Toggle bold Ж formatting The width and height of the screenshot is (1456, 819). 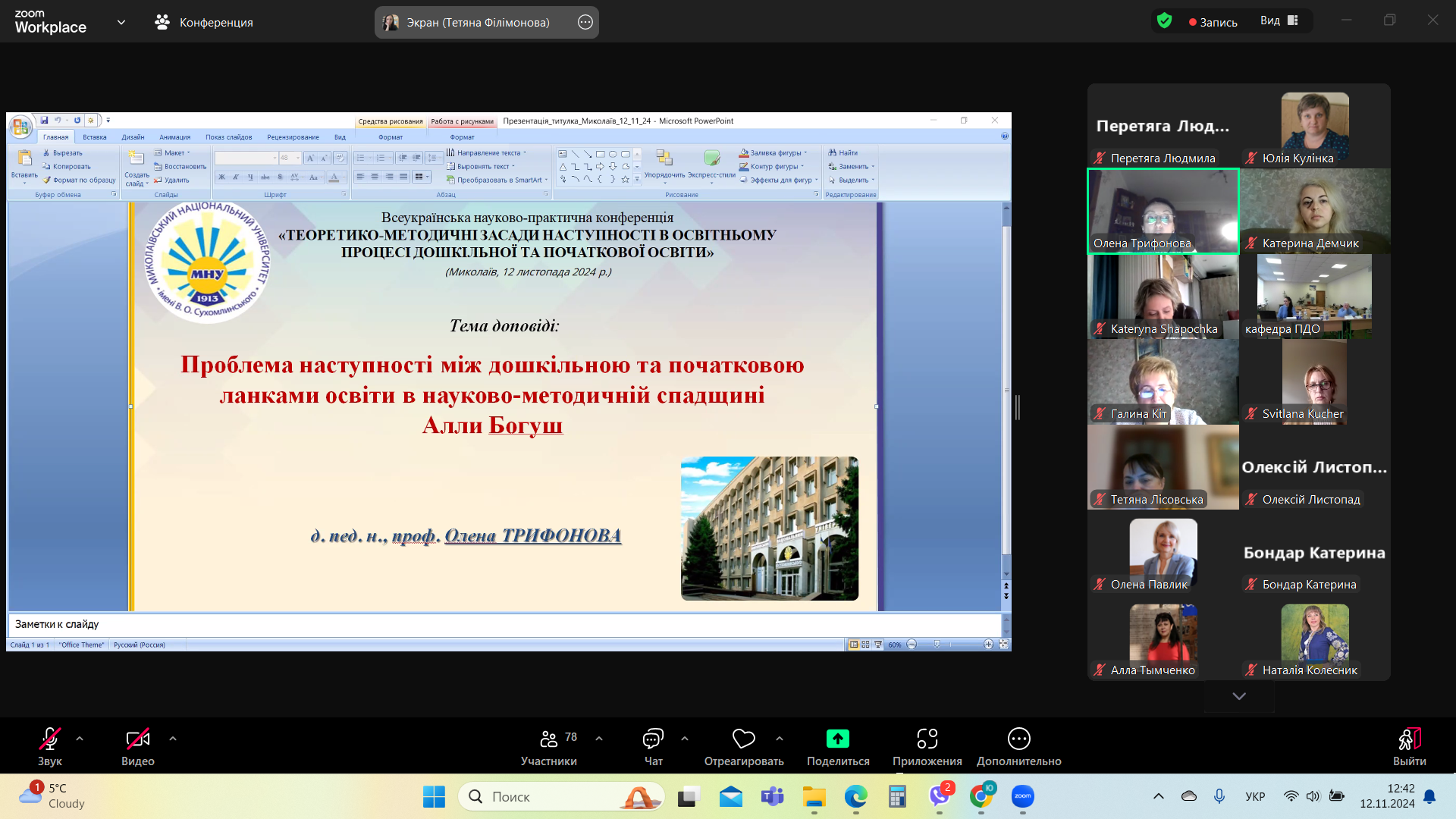221,177
